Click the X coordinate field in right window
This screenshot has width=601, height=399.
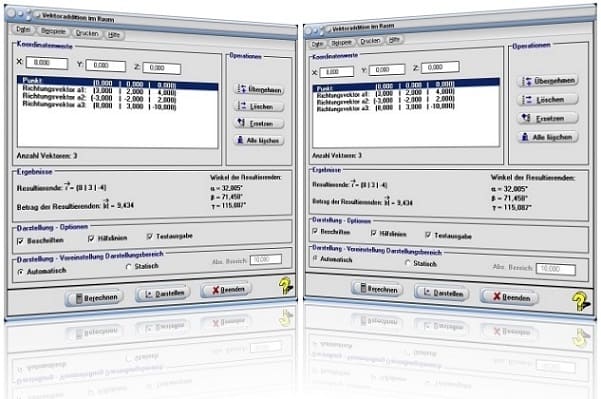click(x=337, y=72)
